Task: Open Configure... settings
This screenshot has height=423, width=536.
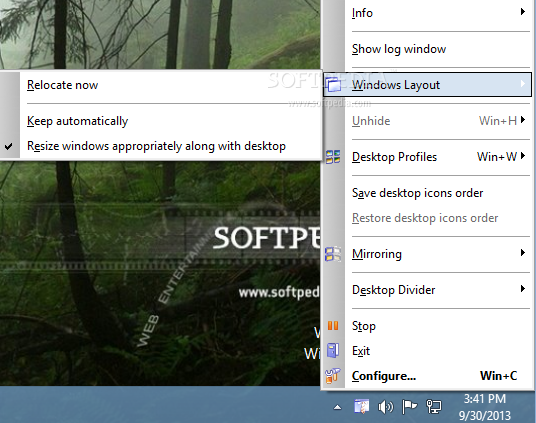Action: (x=427, y=376)
